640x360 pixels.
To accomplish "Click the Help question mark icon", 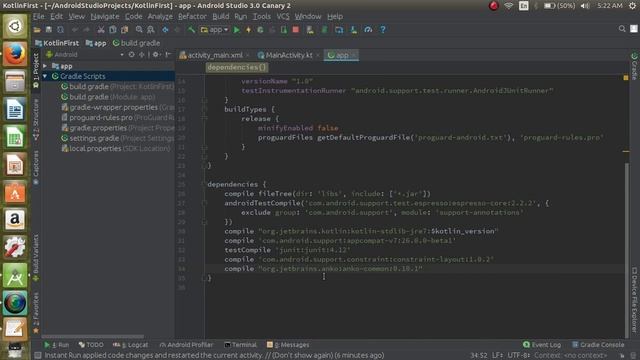I will tap(383, 30).
